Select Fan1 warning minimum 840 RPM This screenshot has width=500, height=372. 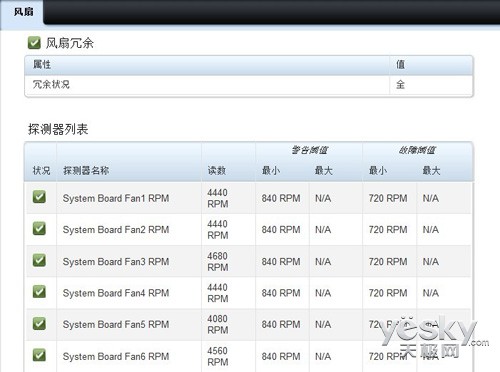281,198
